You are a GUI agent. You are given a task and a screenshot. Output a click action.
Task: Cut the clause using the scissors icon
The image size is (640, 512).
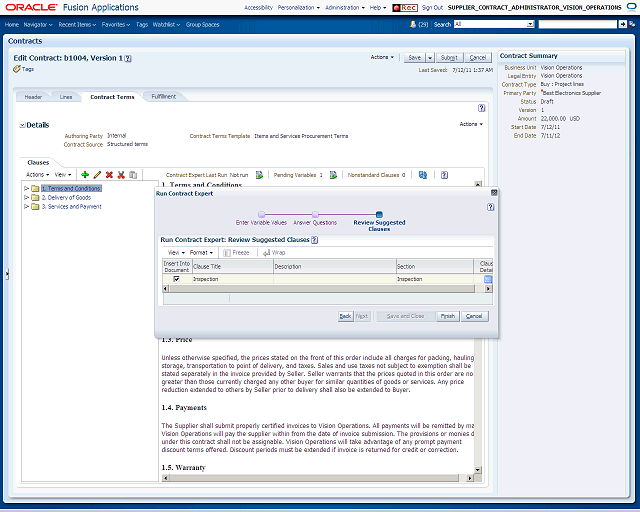pyautogui.click(x=121, y=175)
